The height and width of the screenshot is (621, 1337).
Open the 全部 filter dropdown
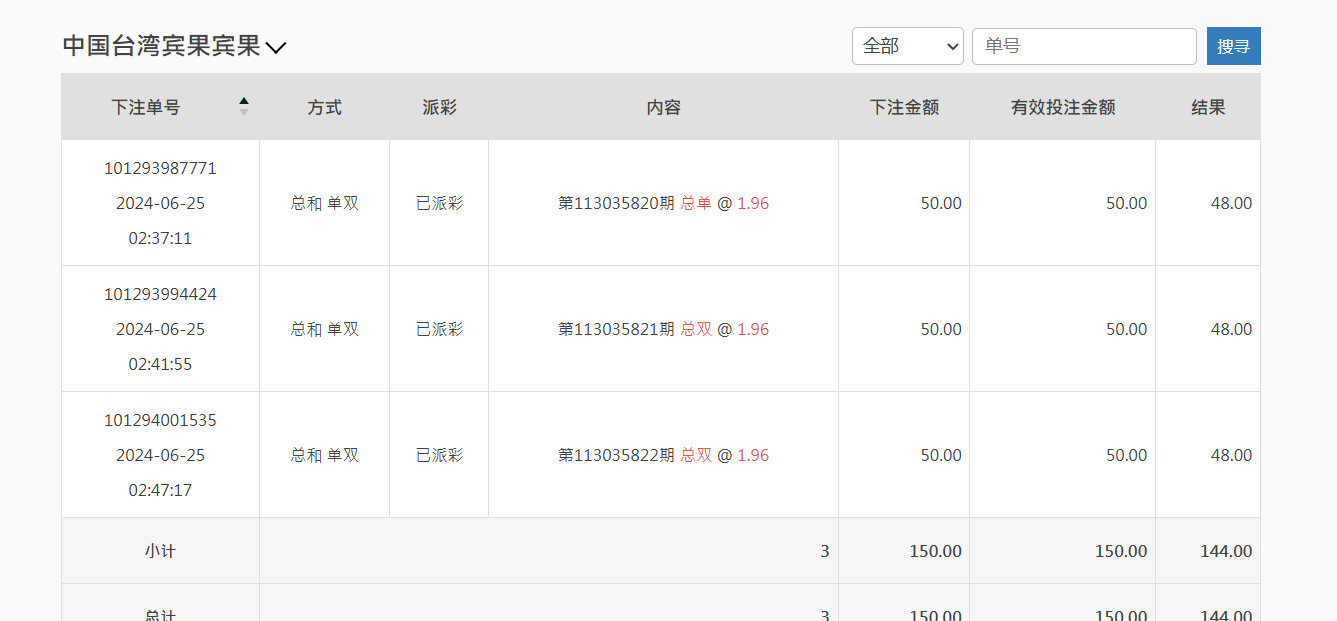pyautogui.click(x=907, y=46)
